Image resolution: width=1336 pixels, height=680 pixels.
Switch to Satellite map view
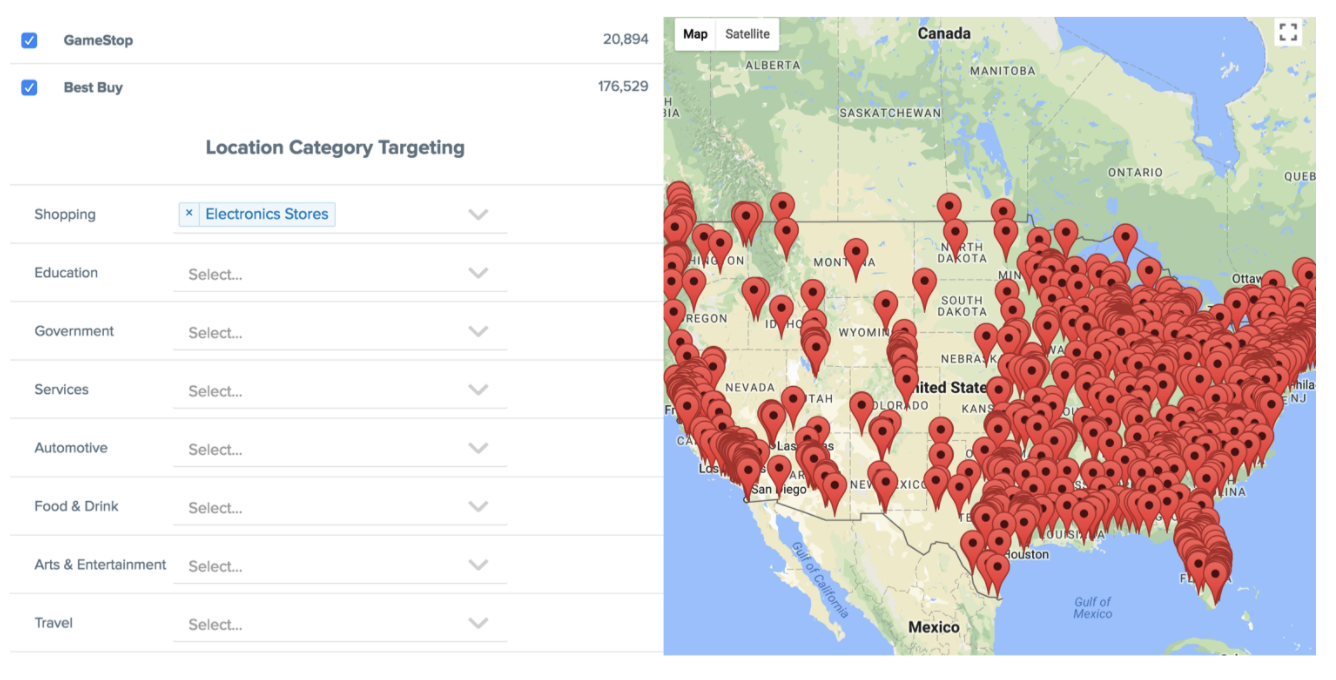click(747, 34)
